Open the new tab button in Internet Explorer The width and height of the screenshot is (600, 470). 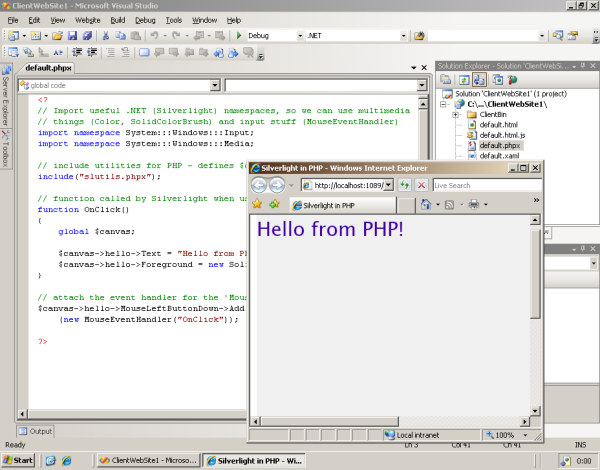406,205
